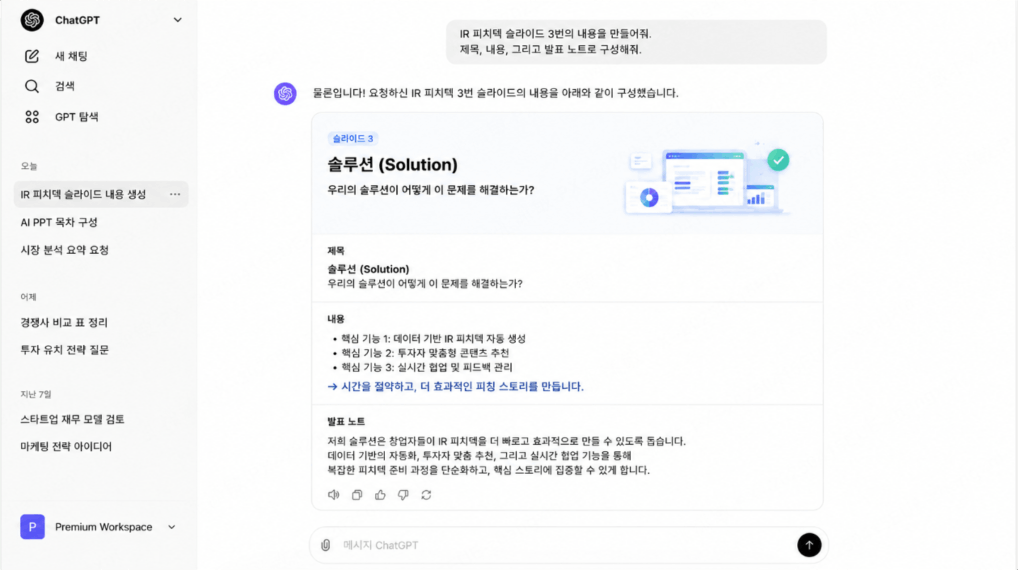Click the green checkmark icon on illustration
This screenshot has width=1018, height=570.
point(778,160)
